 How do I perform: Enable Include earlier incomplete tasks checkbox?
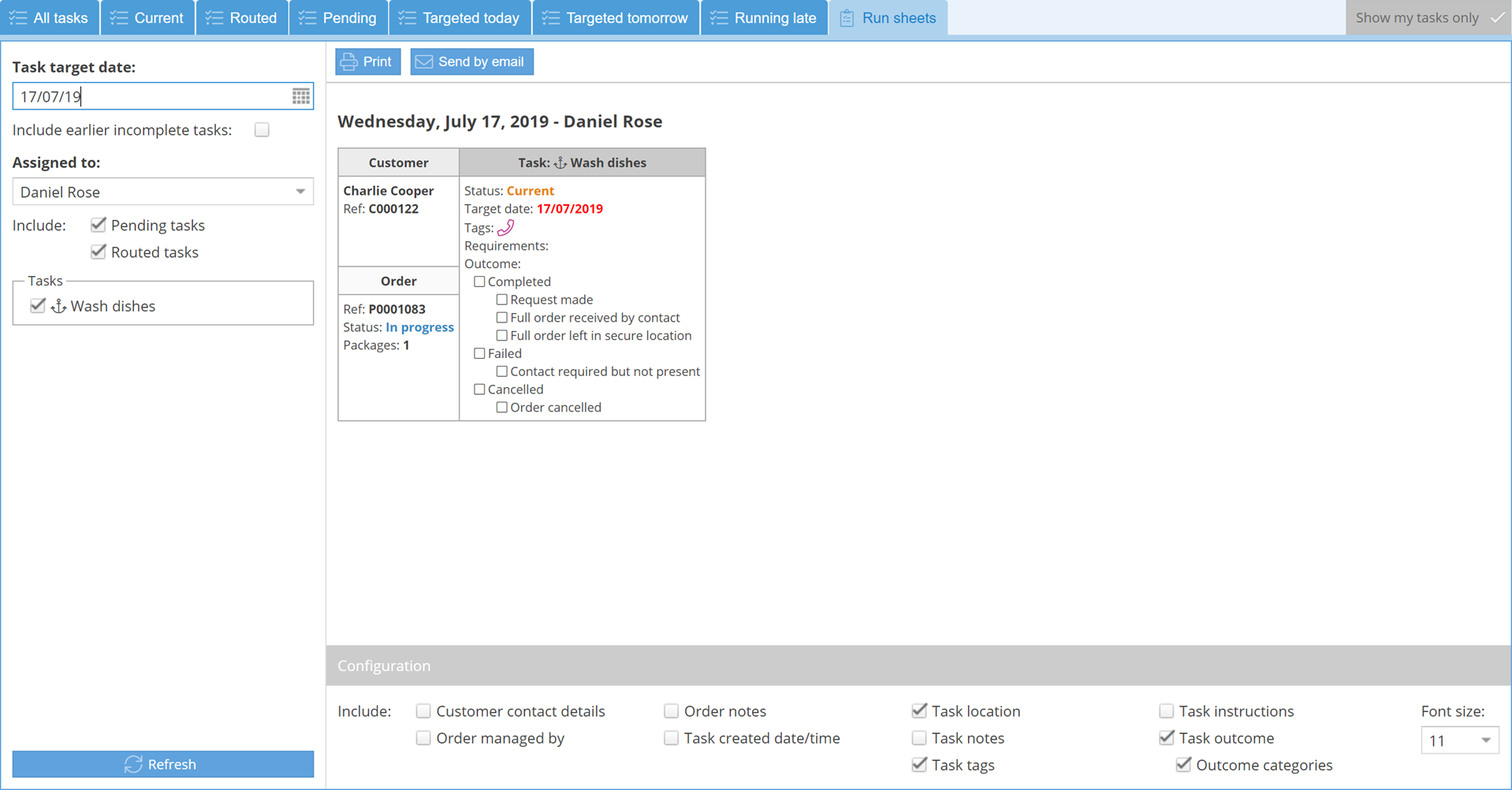[262, 130]
